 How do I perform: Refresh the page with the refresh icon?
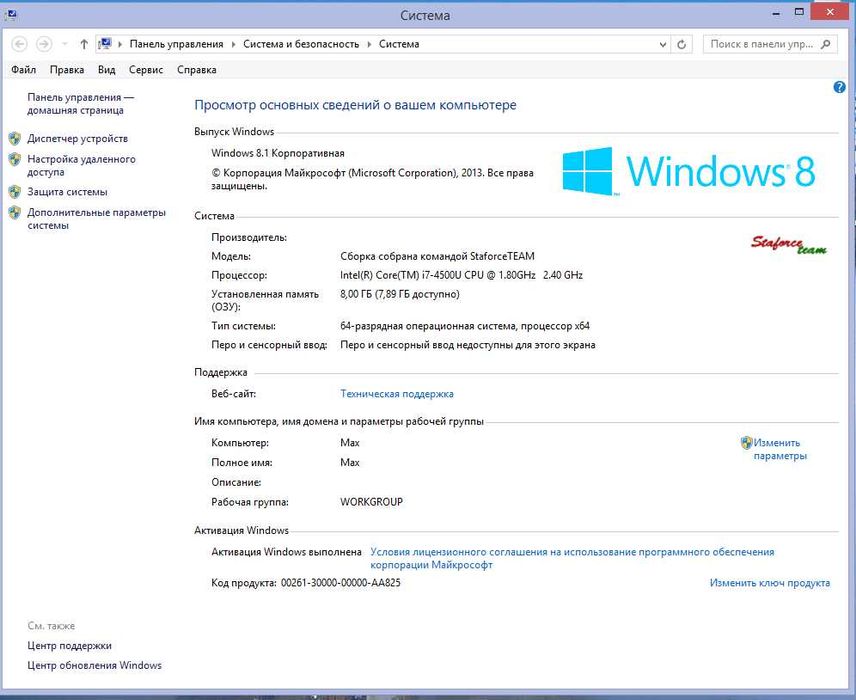click(681, 44)
